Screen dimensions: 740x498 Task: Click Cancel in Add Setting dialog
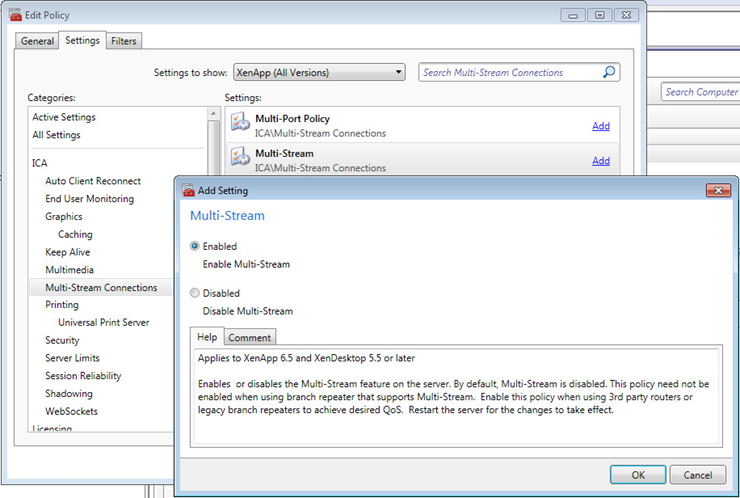click(x=698, y=475)
